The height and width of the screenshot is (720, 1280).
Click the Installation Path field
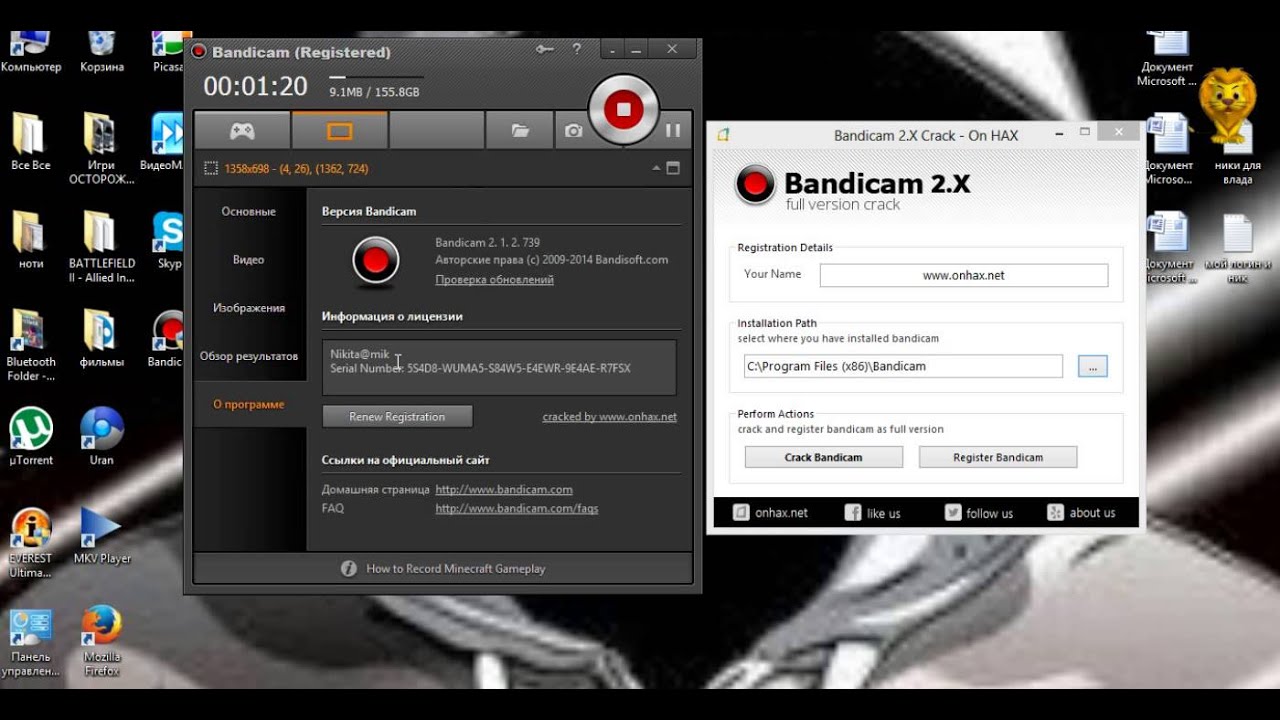903,366
